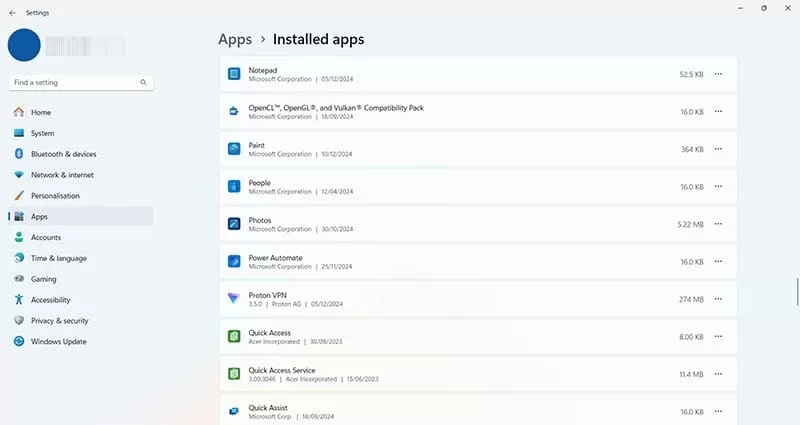Click the search magnifier icon
The image size is (800, 425).
pyautogui.click(x=143, y=82)
